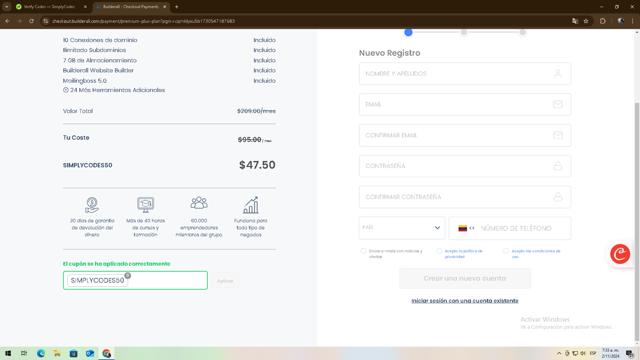This screenshot has width=640, height=360.
Task: Reload the page with refresh icon
Action: 31,21
